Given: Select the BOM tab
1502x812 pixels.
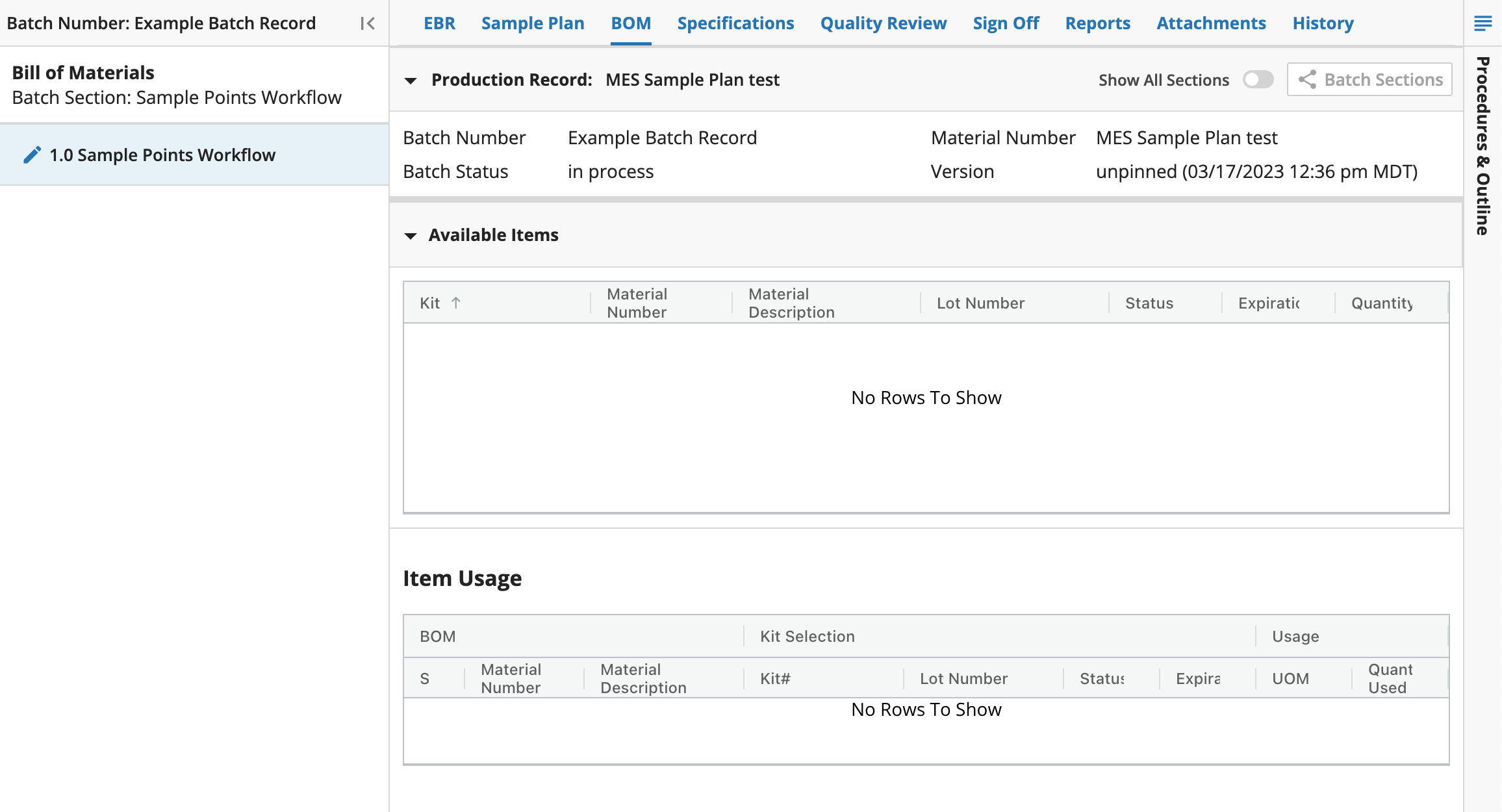Looking at the screenshot, I should pos(631,23).
